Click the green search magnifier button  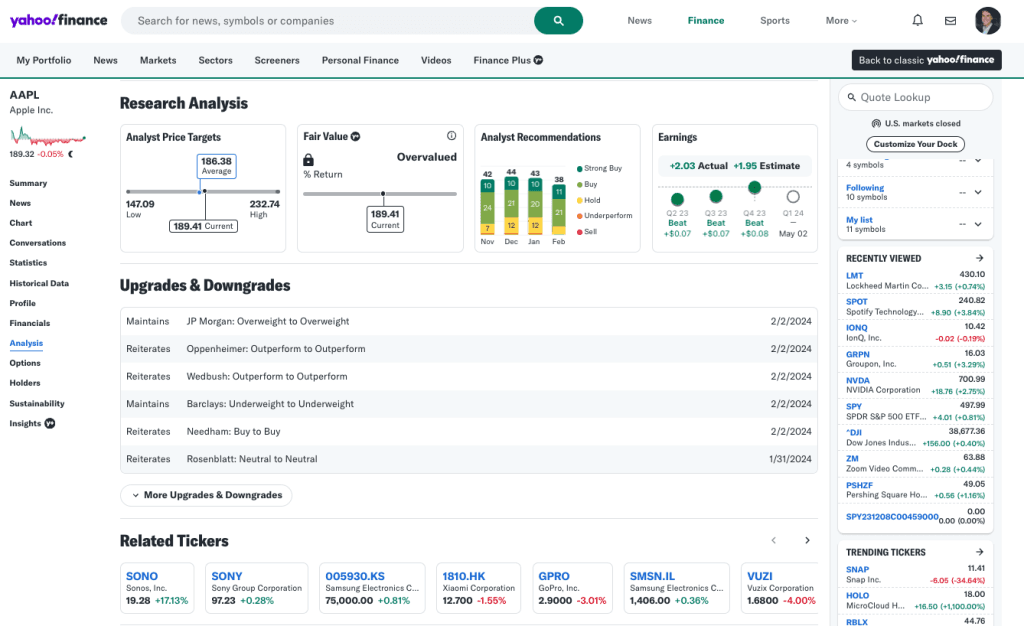tap(558, 21)
